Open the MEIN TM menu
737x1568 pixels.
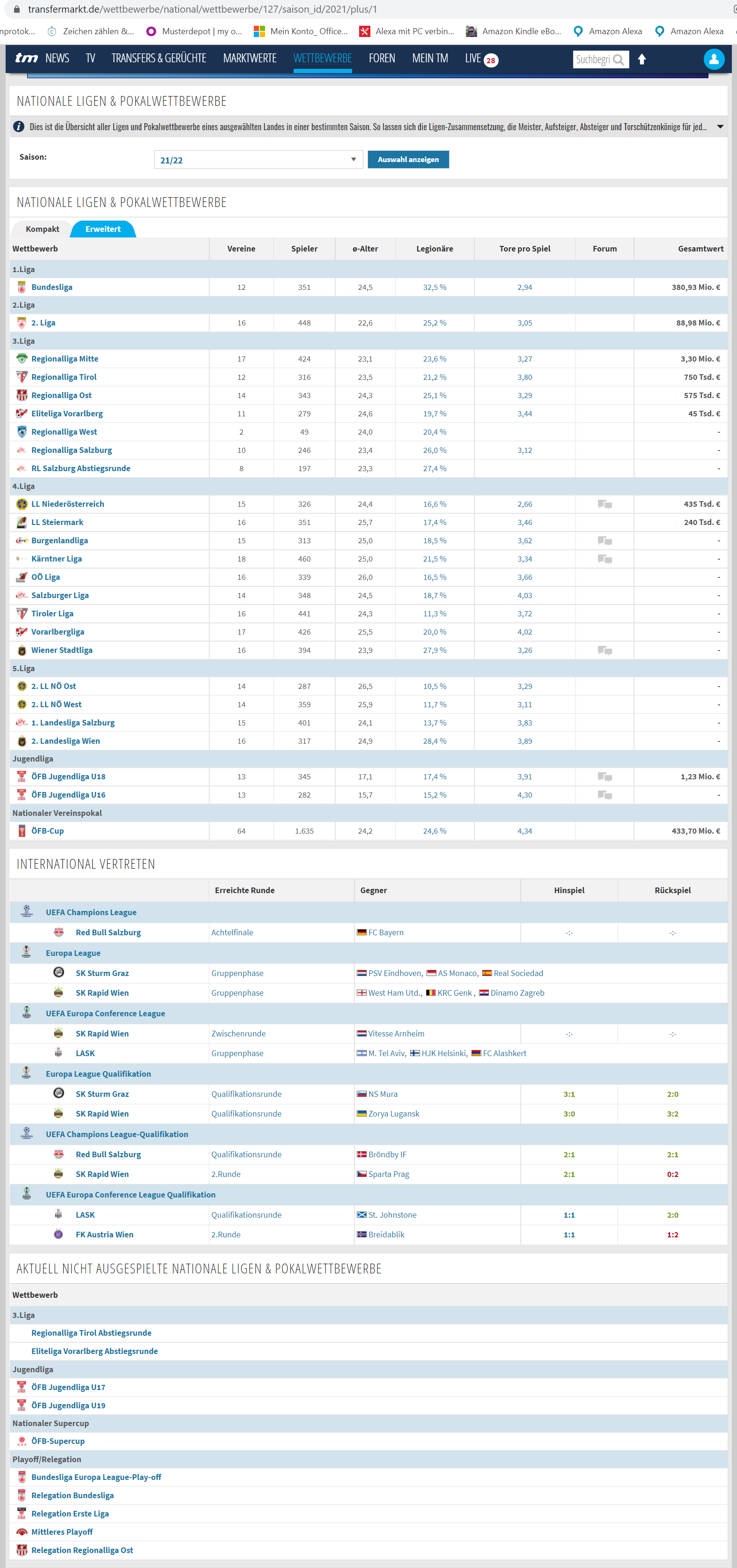coord(430,59)
